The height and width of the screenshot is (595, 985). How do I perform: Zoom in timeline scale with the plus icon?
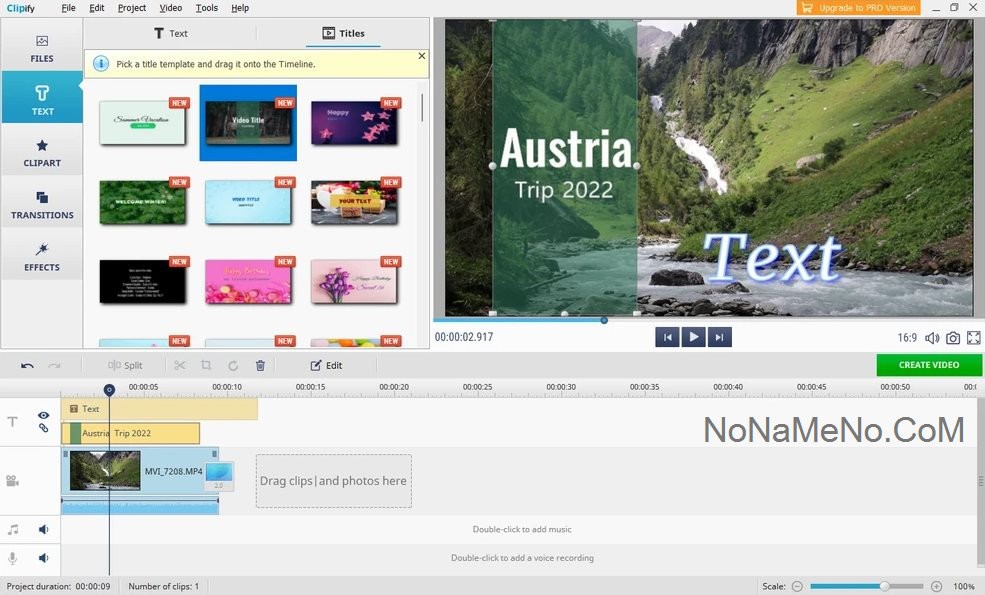pyautogui.click(x=936, y=586)
